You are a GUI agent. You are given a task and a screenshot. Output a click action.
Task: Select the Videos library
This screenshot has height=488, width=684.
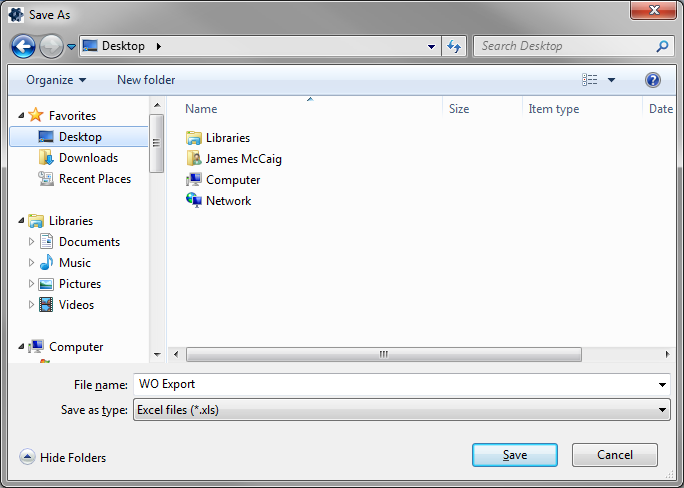(x=76, y=304)
